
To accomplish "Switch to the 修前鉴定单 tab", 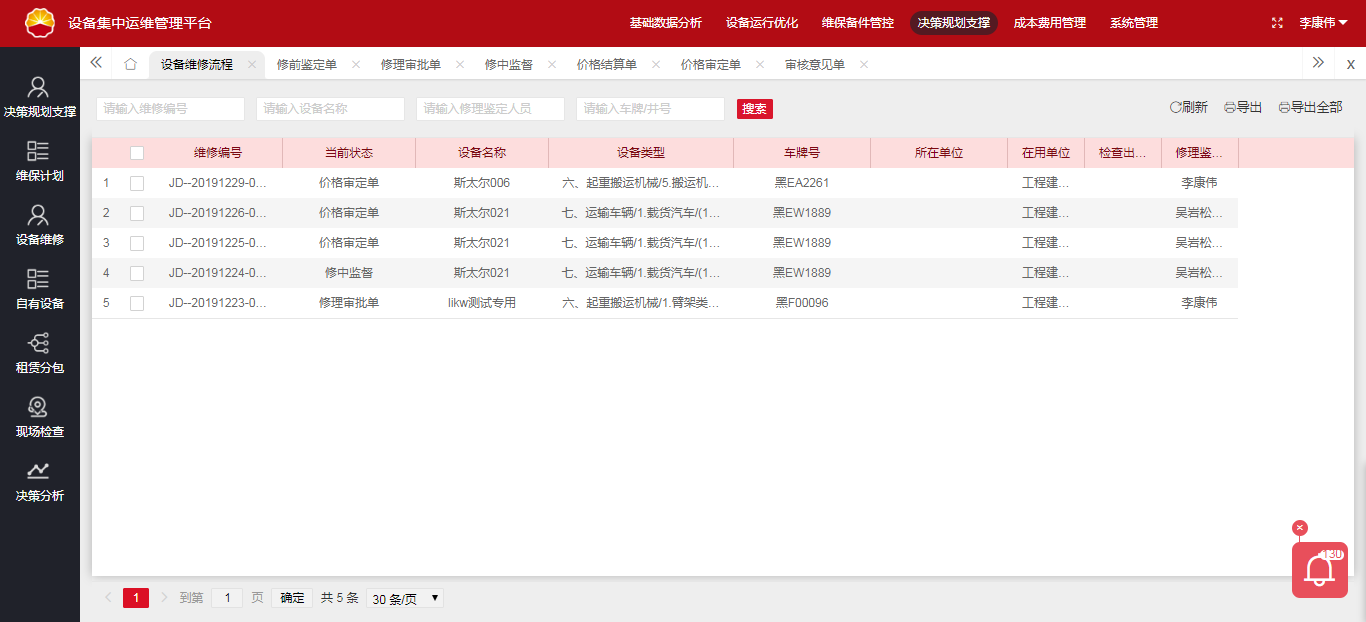I will click(306, 64).
